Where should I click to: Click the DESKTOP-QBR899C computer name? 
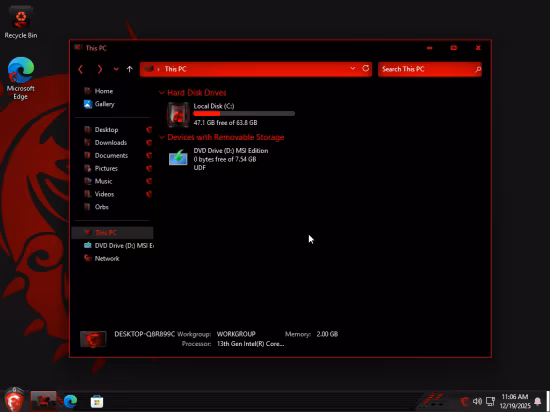(145, 334)
